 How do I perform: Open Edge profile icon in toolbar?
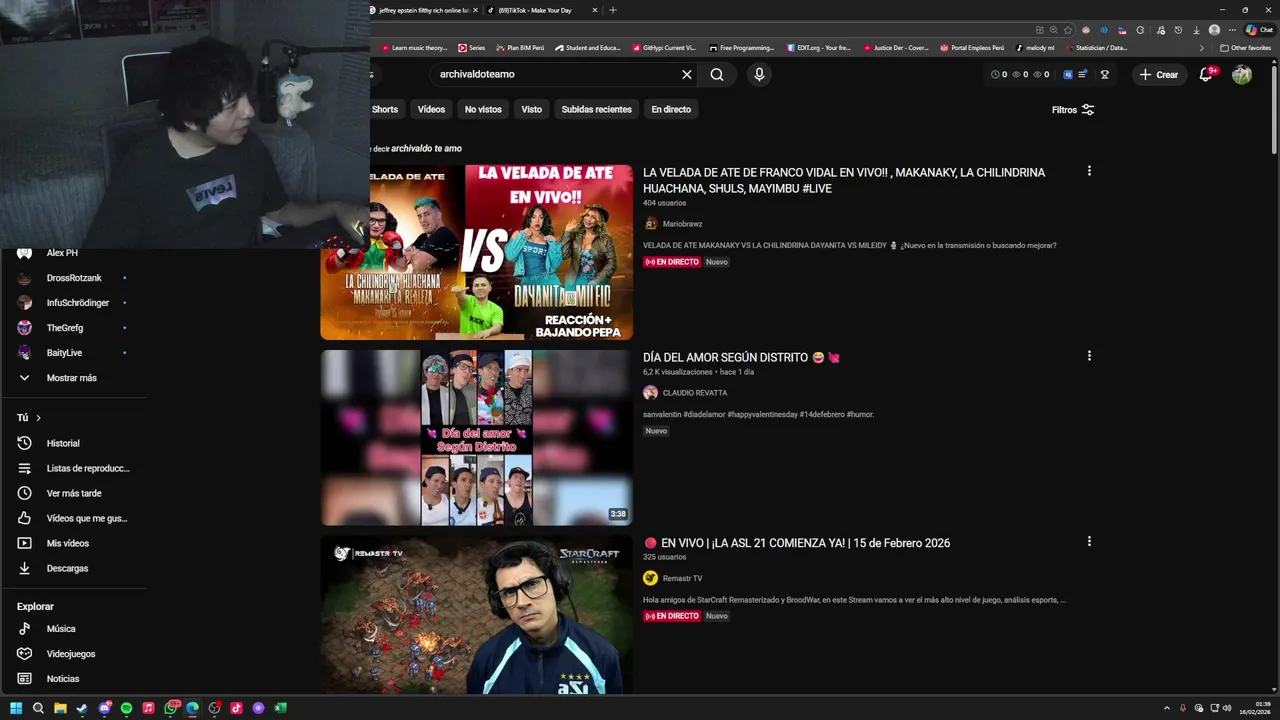pos(1214,30)
